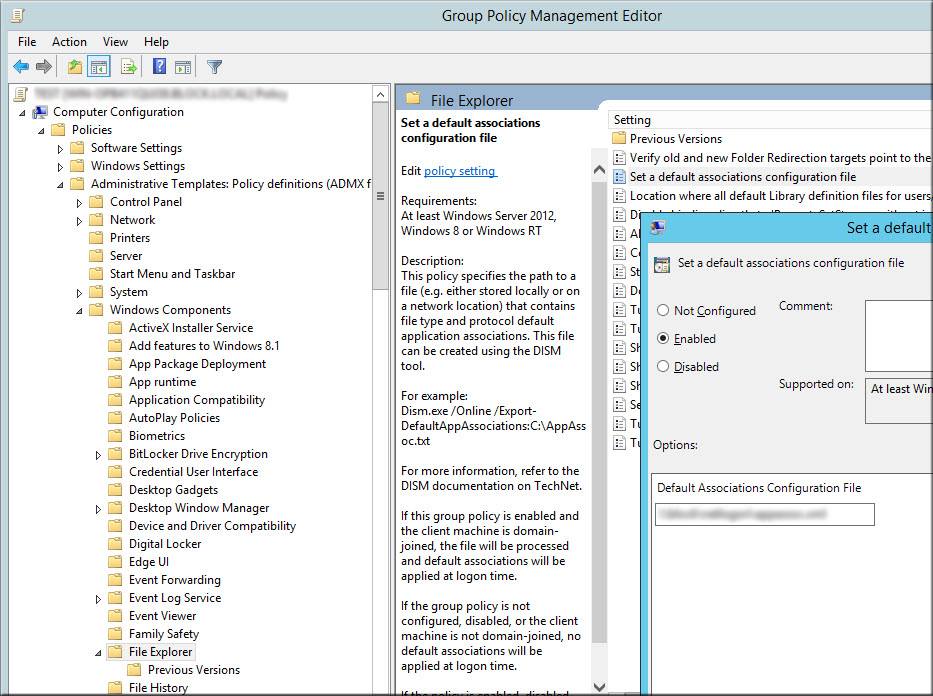This screenshot has width=933, height=696.
Task: Click the File Explorer header folder icon
Action: coord(413,98)
